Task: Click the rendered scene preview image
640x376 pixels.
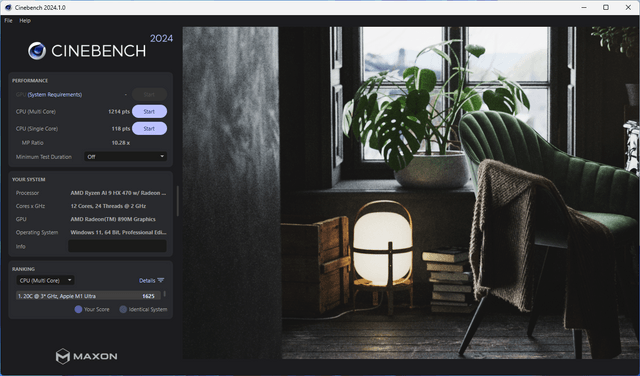Action: click(x=411, y=193)
